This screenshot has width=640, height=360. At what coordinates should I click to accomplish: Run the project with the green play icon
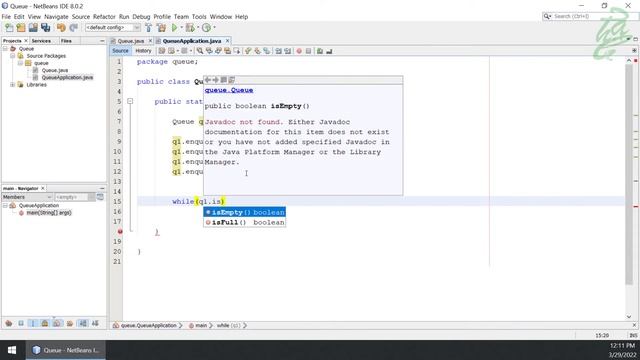(x=174, y=28)
